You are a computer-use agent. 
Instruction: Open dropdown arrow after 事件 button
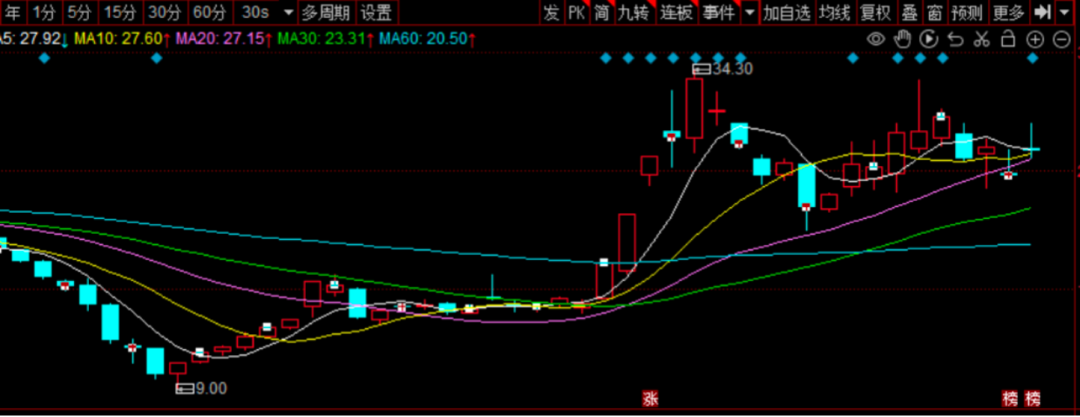coord(749,12)
